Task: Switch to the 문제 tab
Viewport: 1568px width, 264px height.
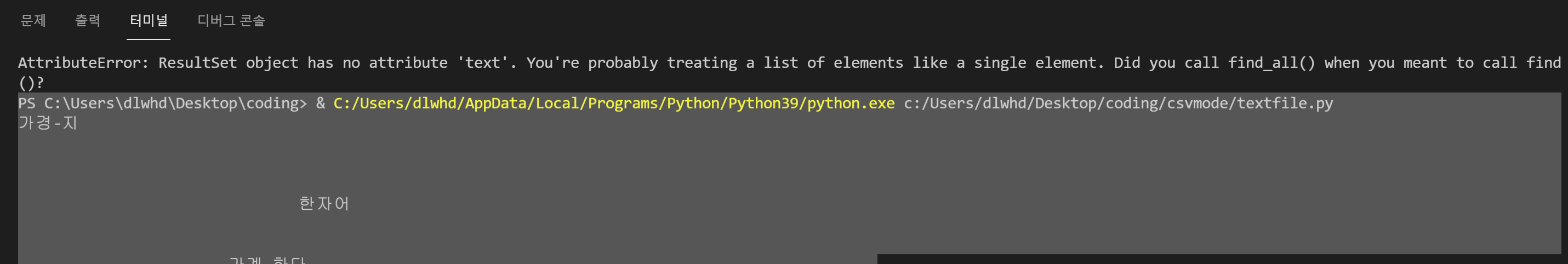Action: click(x=33, y=21)
